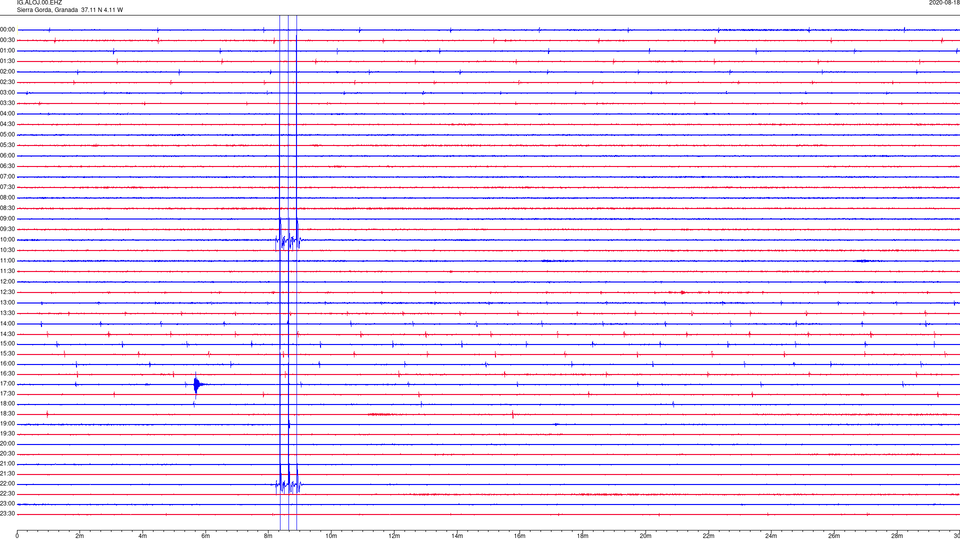Select the 00:30 trace time label
The height and width of the screenshot is (540, 960).
pos(7,40)
